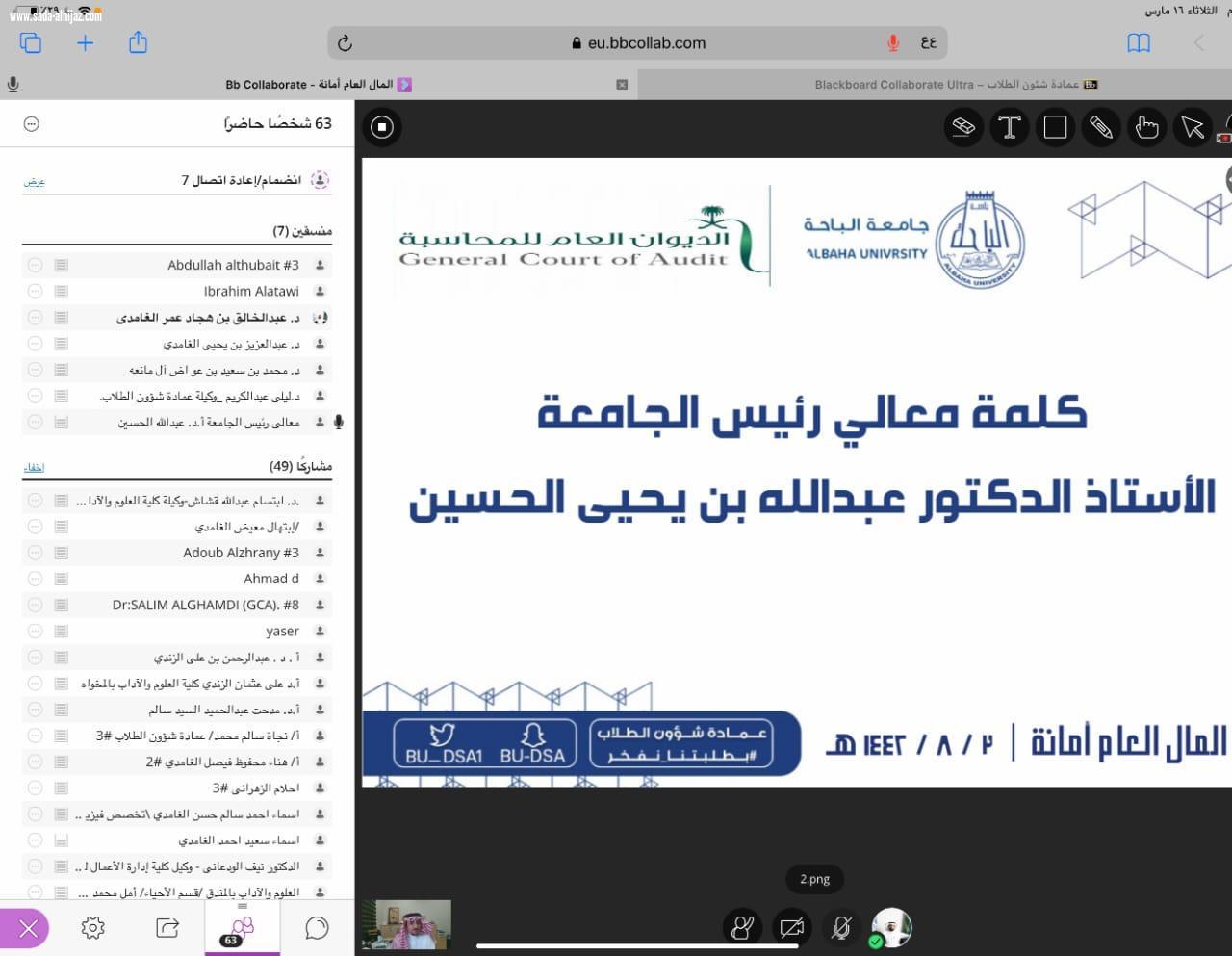This screenshot has width=1232, height=956.
Task: Open attendee options menu for Ibrahim Alatawi
Action: point(34,291)
